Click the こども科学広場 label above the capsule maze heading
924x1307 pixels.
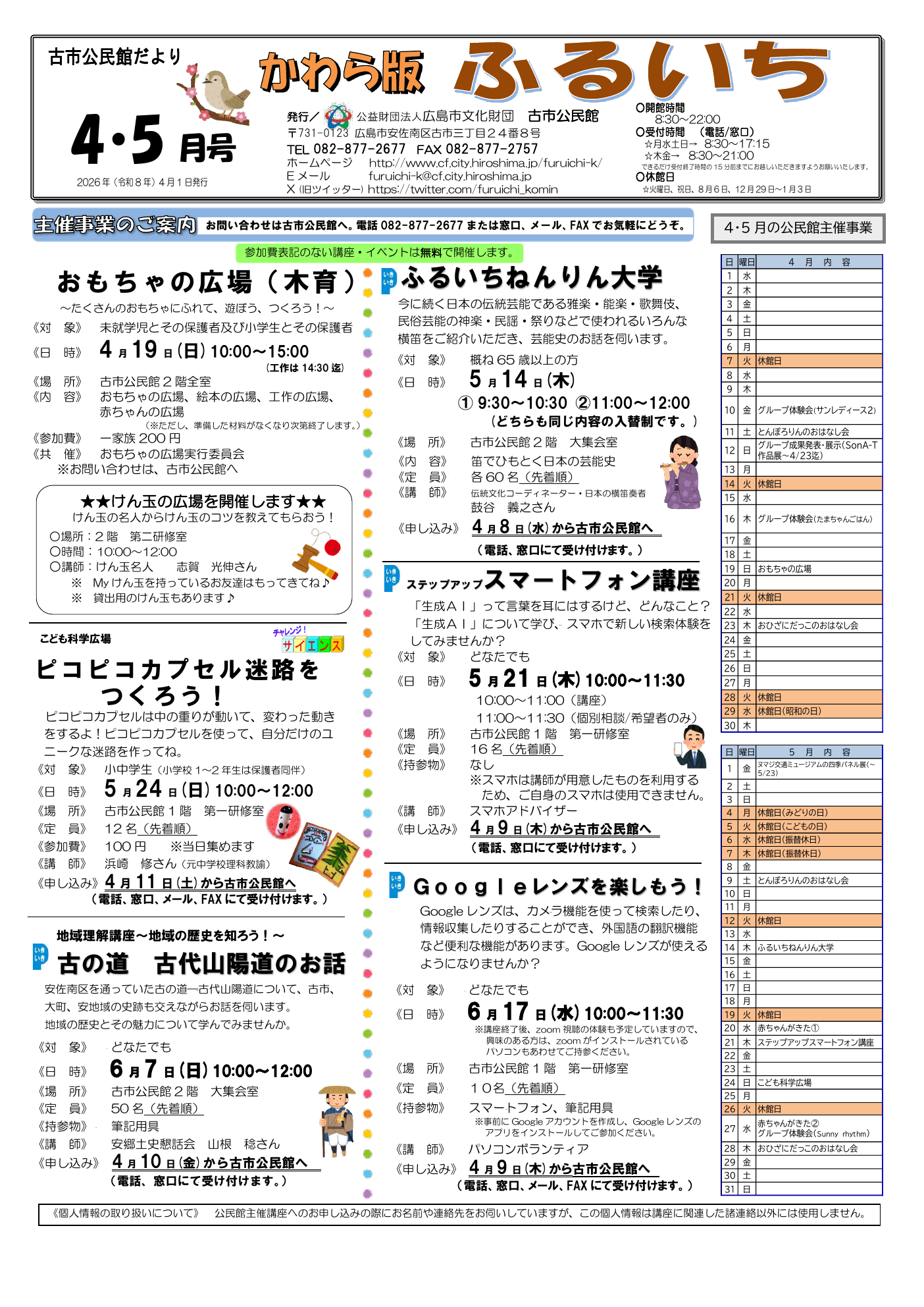[75, 639]
